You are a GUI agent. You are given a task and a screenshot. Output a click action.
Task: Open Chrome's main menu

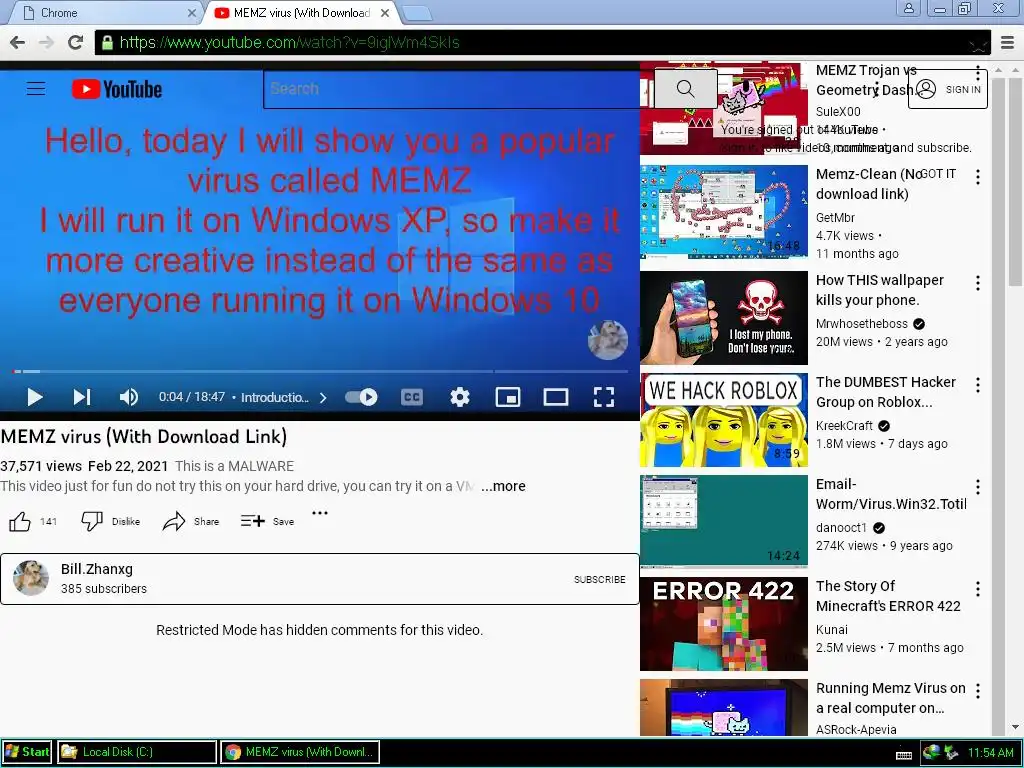[1007, 43]
